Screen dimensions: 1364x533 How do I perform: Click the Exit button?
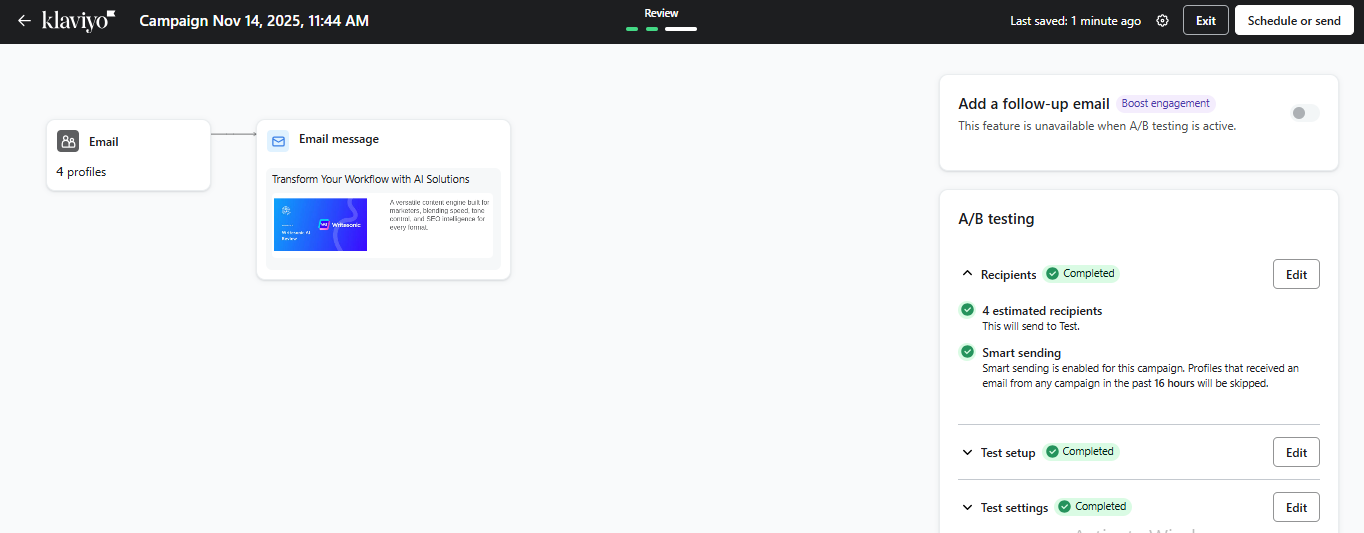click(x=1206, y=21)
